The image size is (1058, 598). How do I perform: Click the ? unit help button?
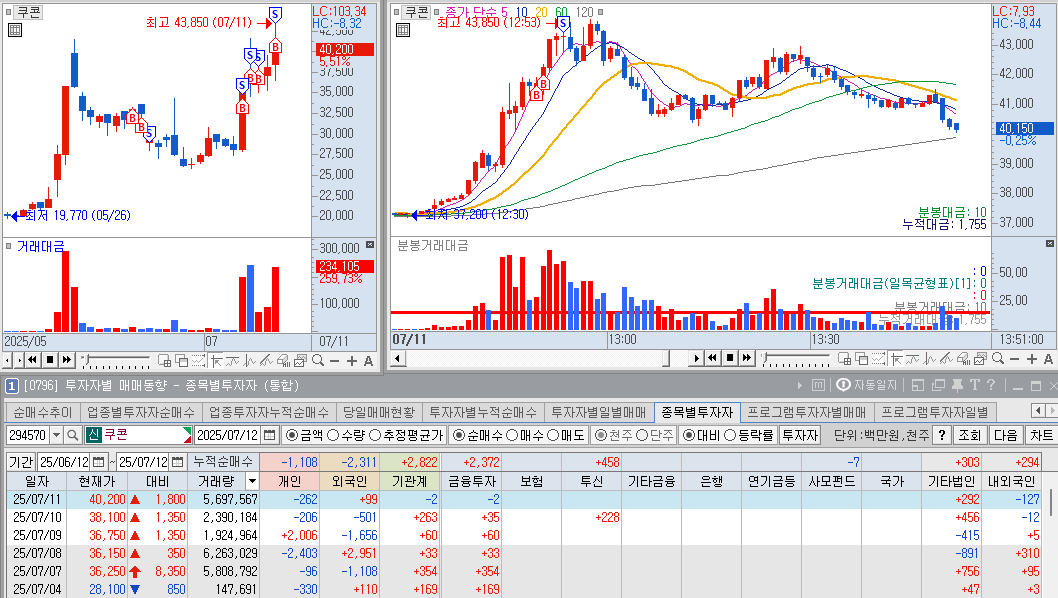click(x=941, y=435)
